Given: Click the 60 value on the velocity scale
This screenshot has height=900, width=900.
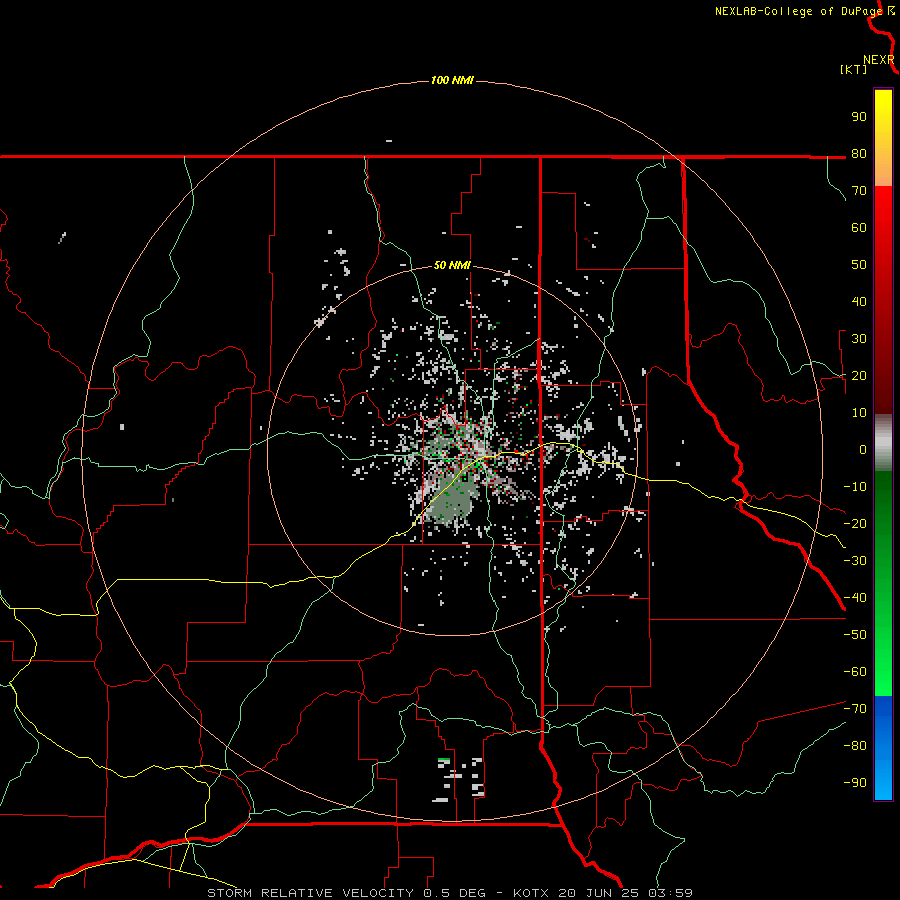Looking at the screenshot, I should 859,227.
